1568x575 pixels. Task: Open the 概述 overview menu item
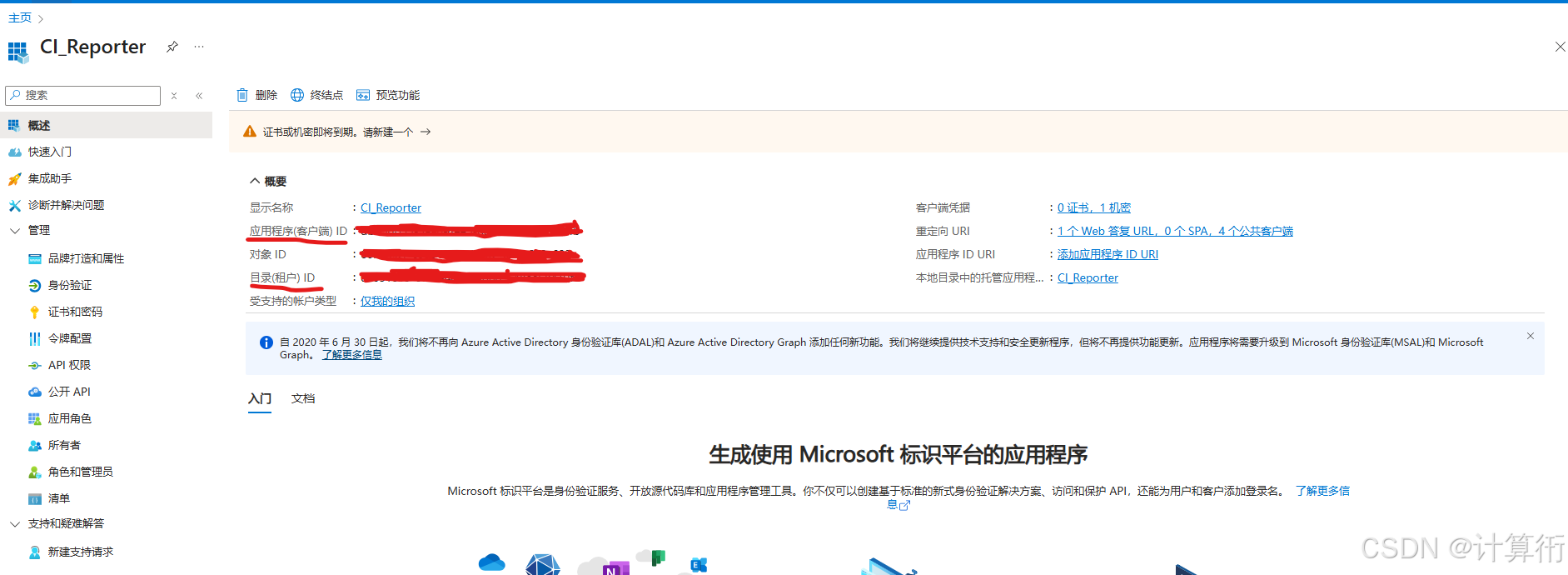pos(107,125)
